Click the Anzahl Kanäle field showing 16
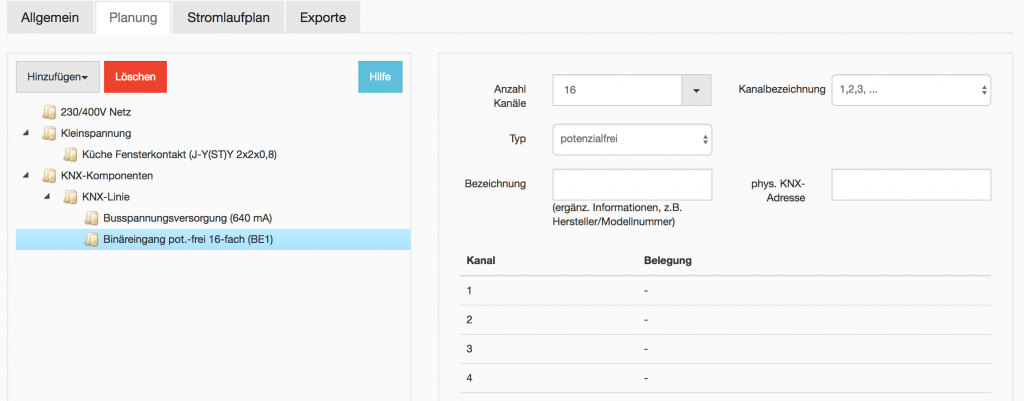The height and width of the screenshot is (401, 1024). point(617,90)
